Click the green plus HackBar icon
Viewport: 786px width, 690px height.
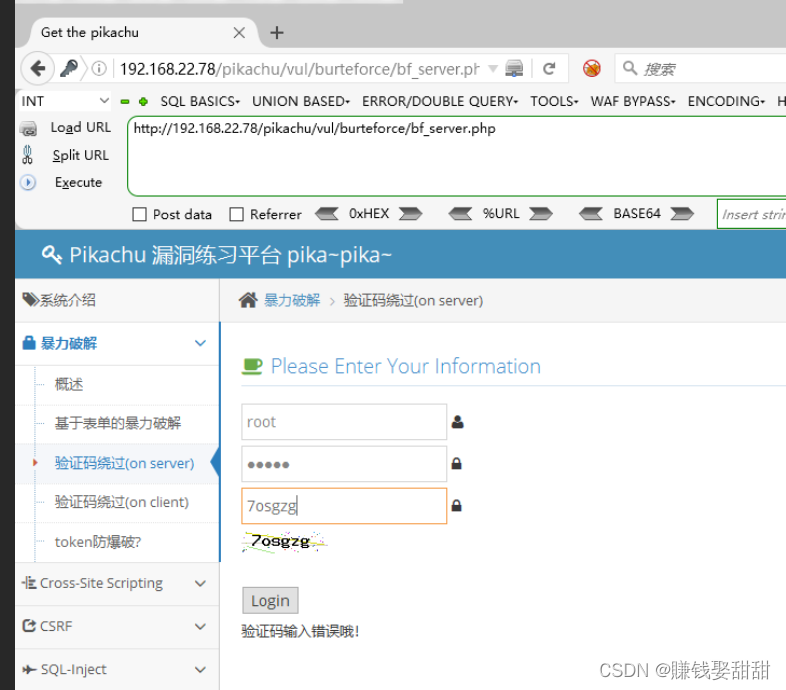coord(143,102)
